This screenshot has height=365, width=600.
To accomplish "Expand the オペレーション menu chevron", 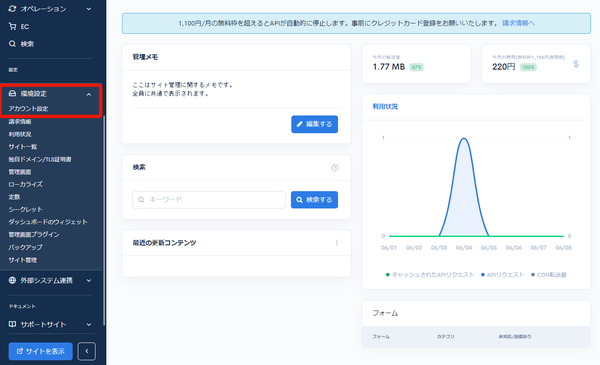I will click(89, 9).
